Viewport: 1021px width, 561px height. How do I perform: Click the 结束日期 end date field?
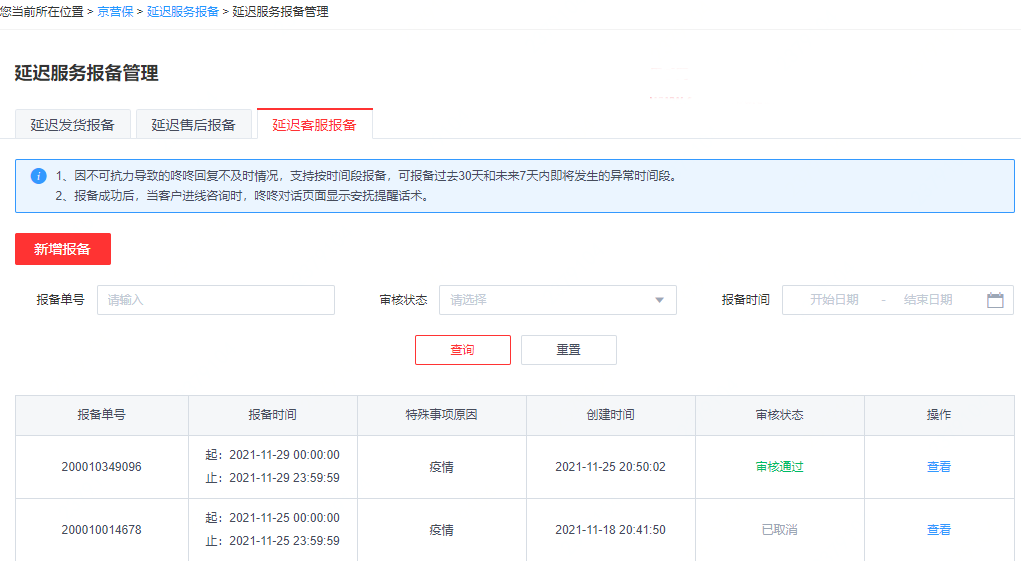tap(927, 300)
